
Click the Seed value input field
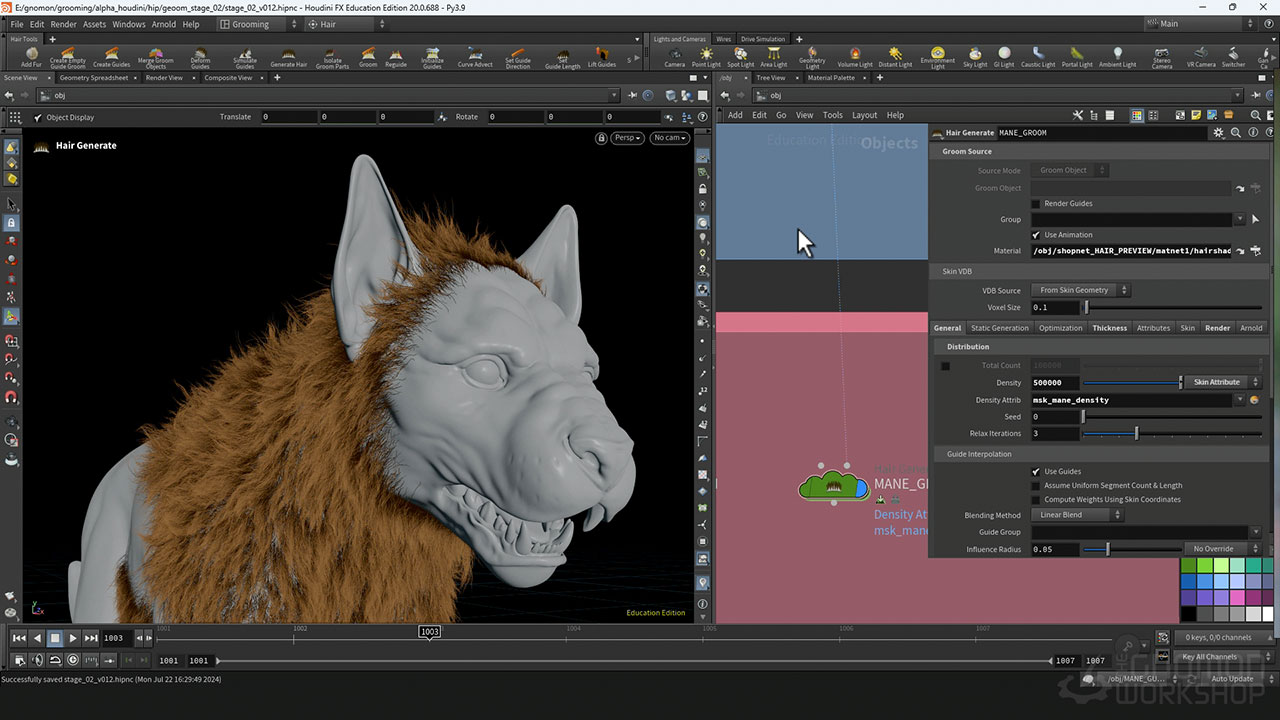[1054, 417]
